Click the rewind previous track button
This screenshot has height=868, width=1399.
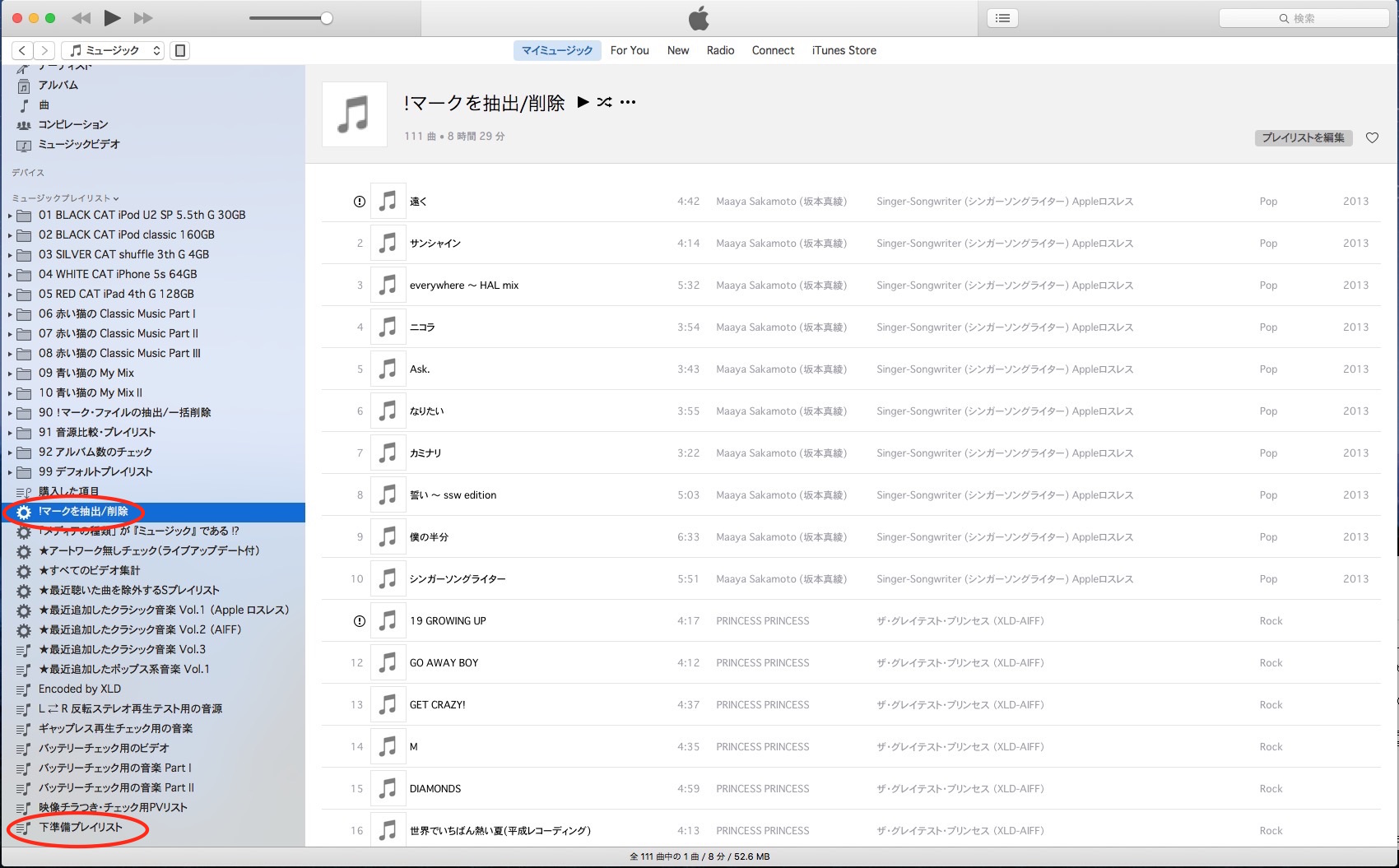pyautogui.click(x=81, y=18)
